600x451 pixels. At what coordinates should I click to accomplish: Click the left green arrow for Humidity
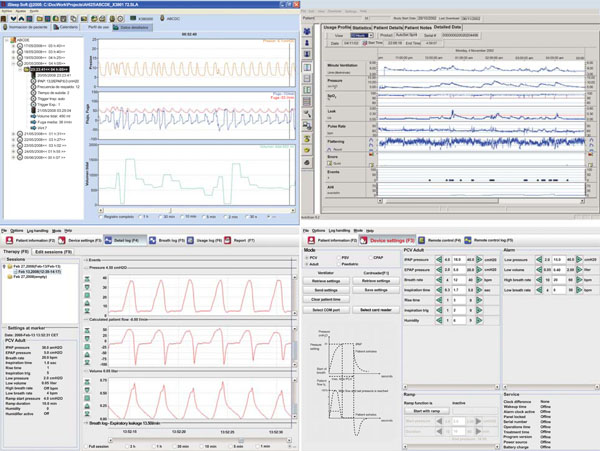pyautogui.click(x=439, y=321)
